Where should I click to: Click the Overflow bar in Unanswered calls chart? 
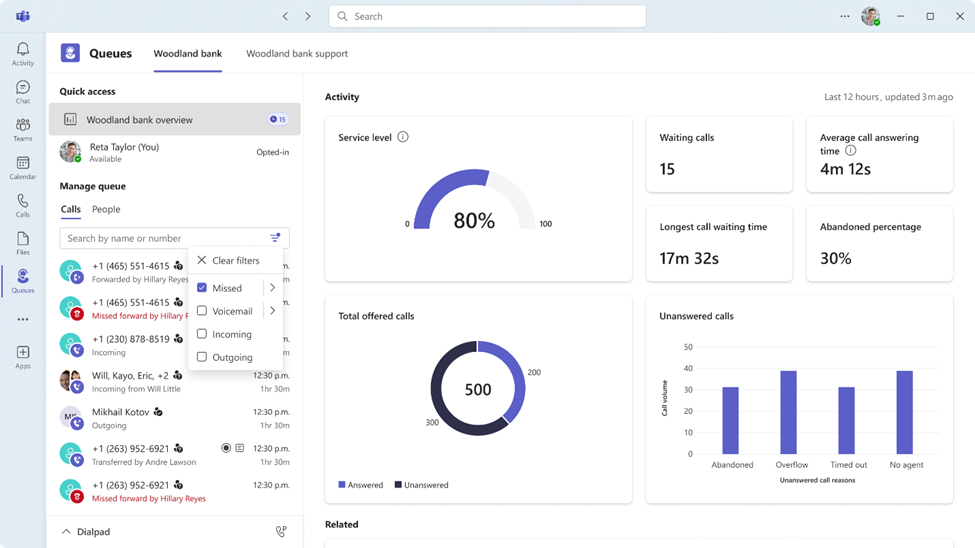(788, 412)
